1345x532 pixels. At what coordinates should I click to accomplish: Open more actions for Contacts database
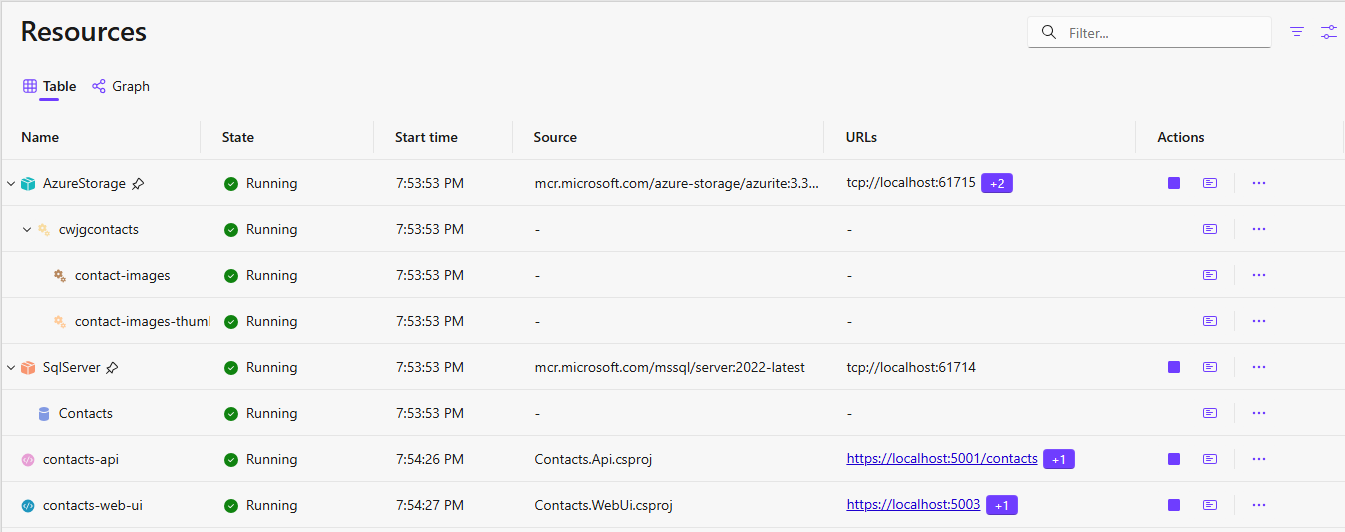pos(1259,413)
